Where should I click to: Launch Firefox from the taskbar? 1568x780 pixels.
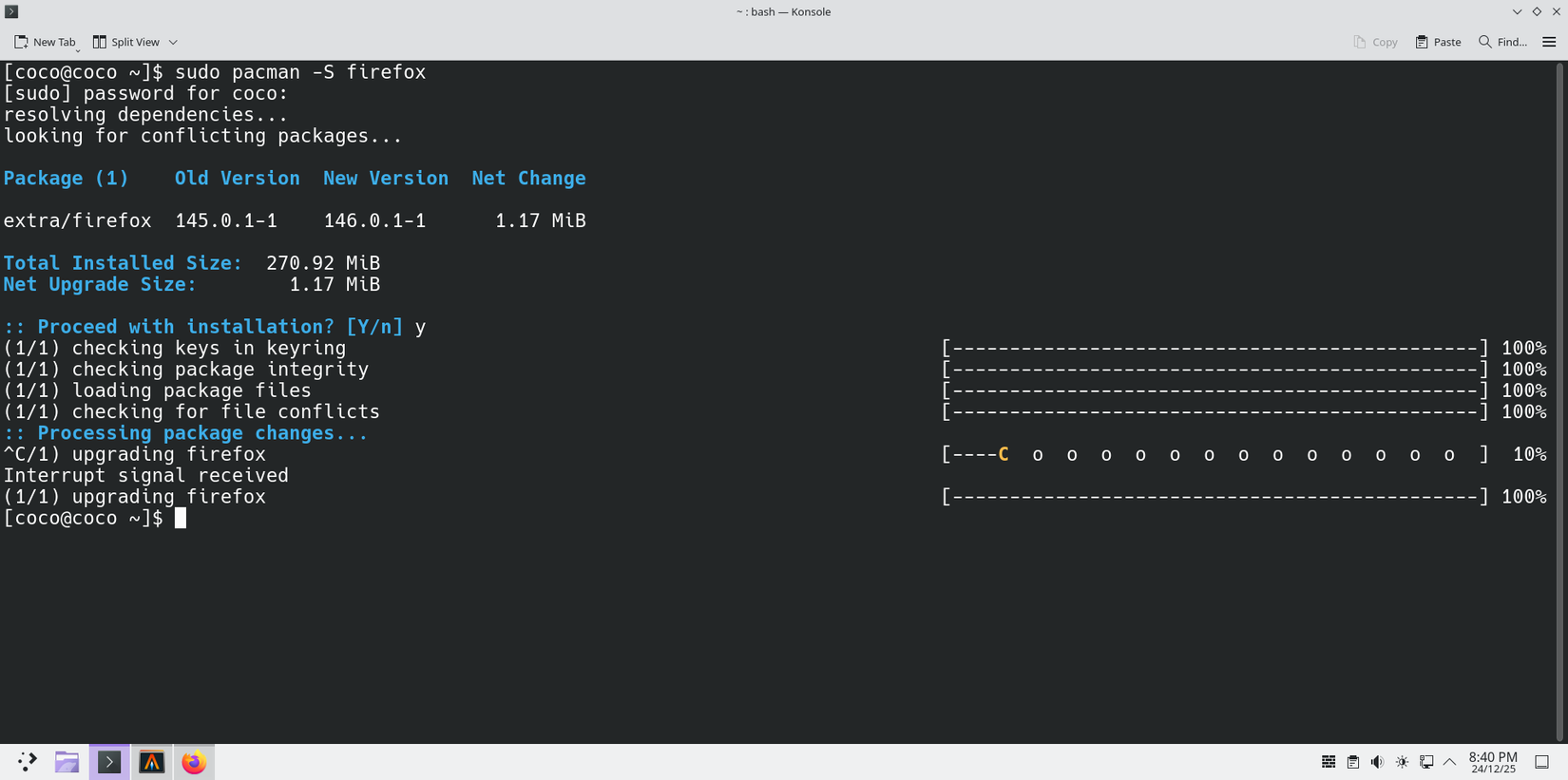point(194,762)
